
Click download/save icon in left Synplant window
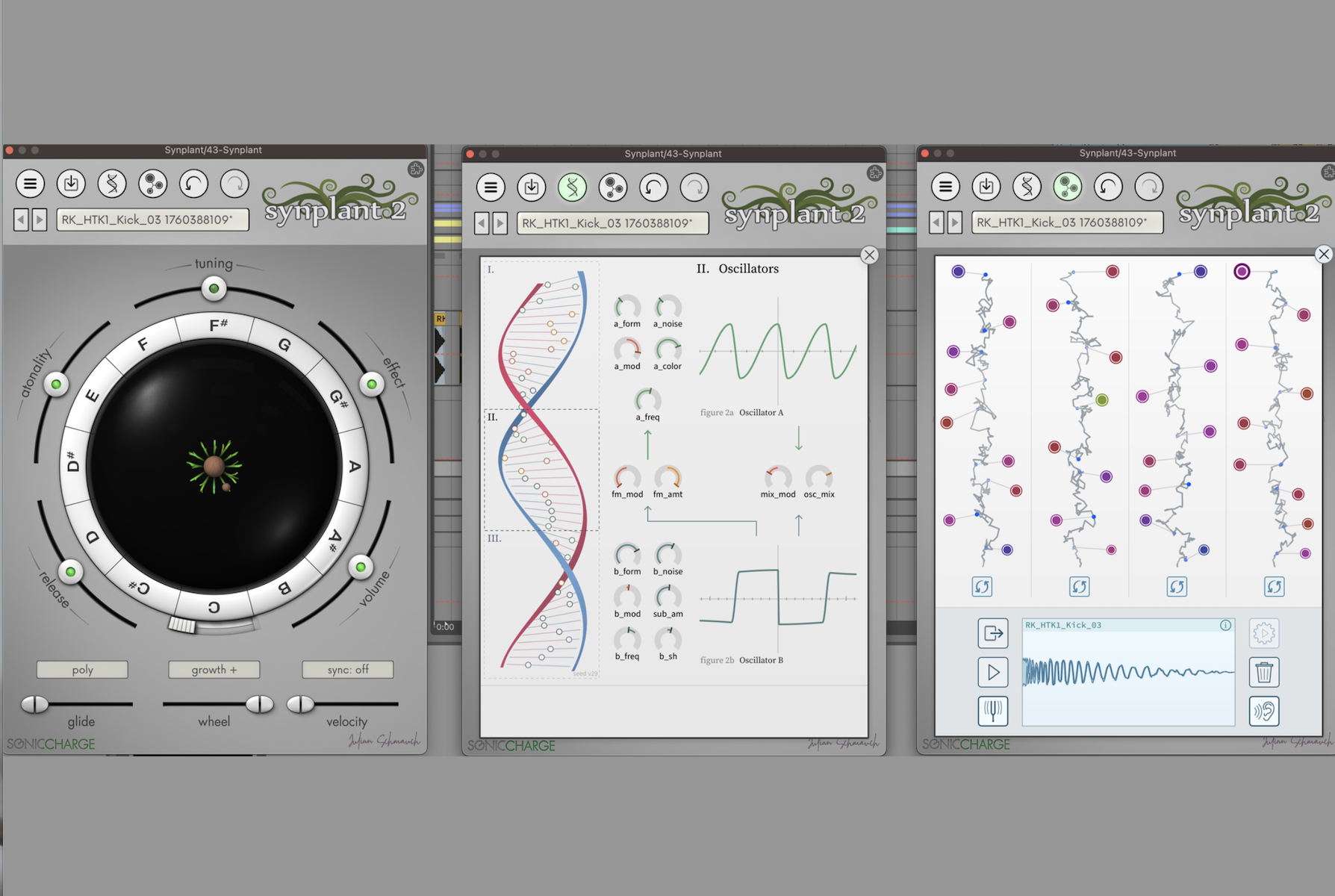point(71,184)
